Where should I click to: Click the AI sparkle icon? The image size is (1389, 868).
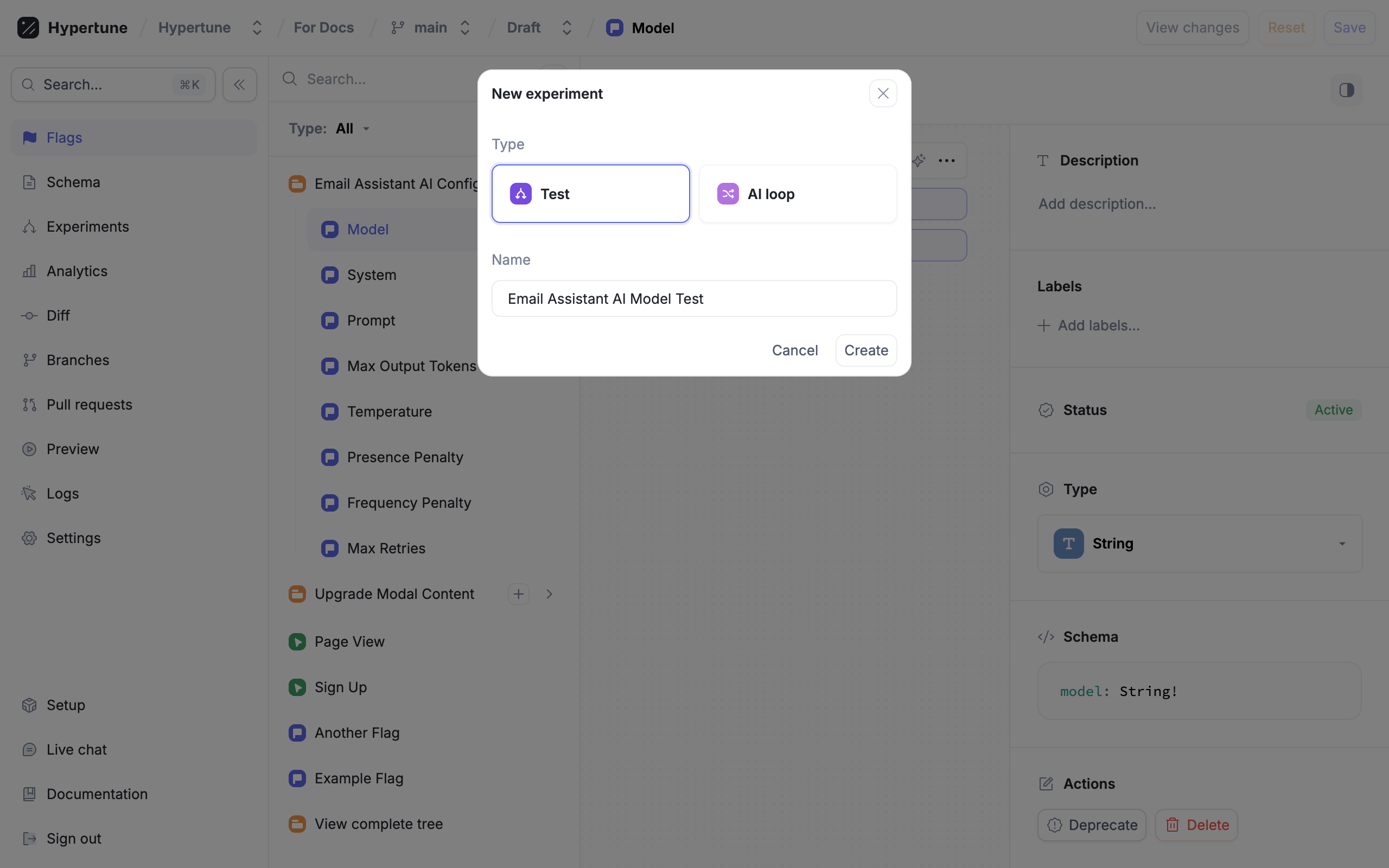919,161
